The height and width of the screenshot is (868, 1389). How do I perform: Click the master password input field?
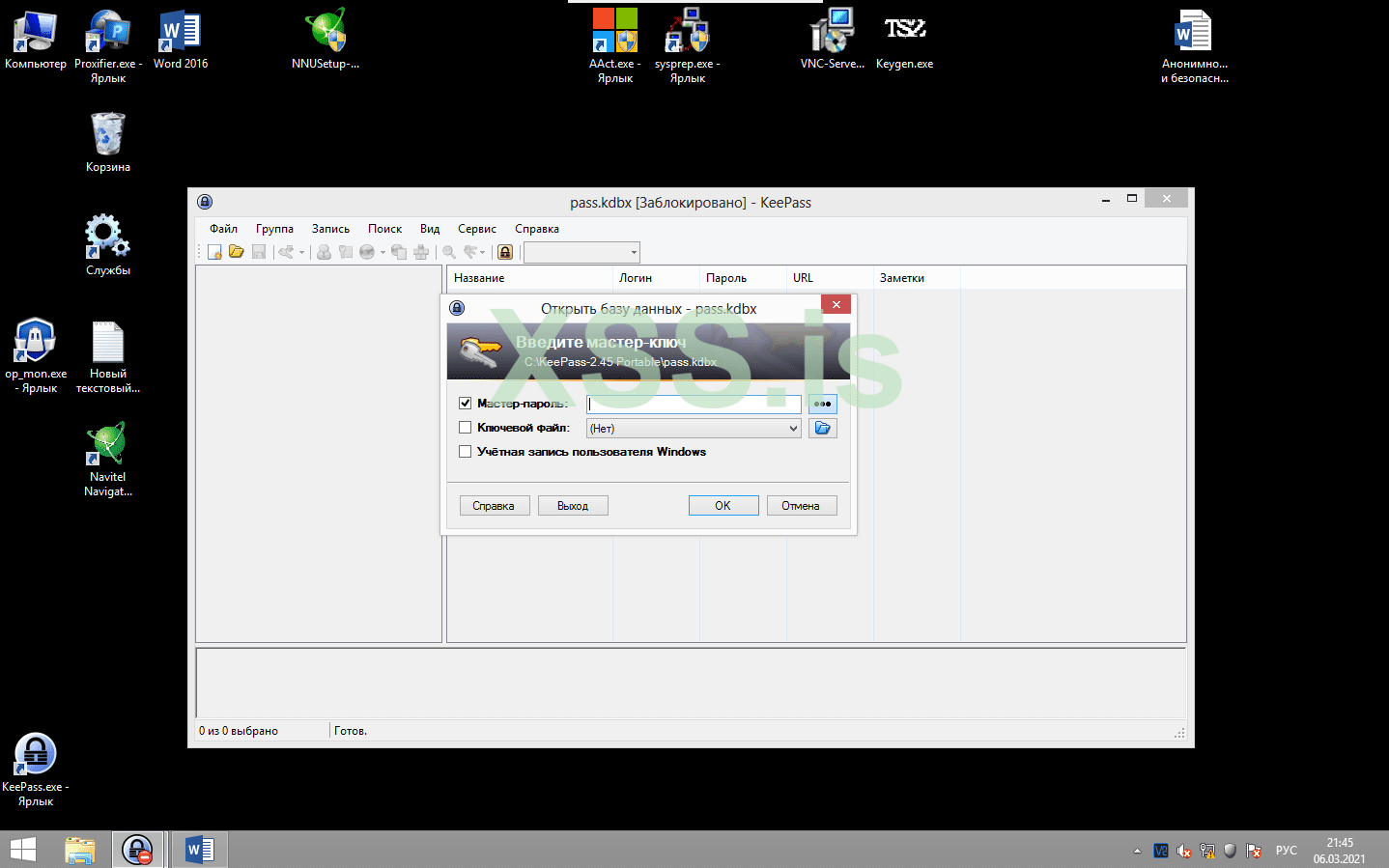point(694,404)
